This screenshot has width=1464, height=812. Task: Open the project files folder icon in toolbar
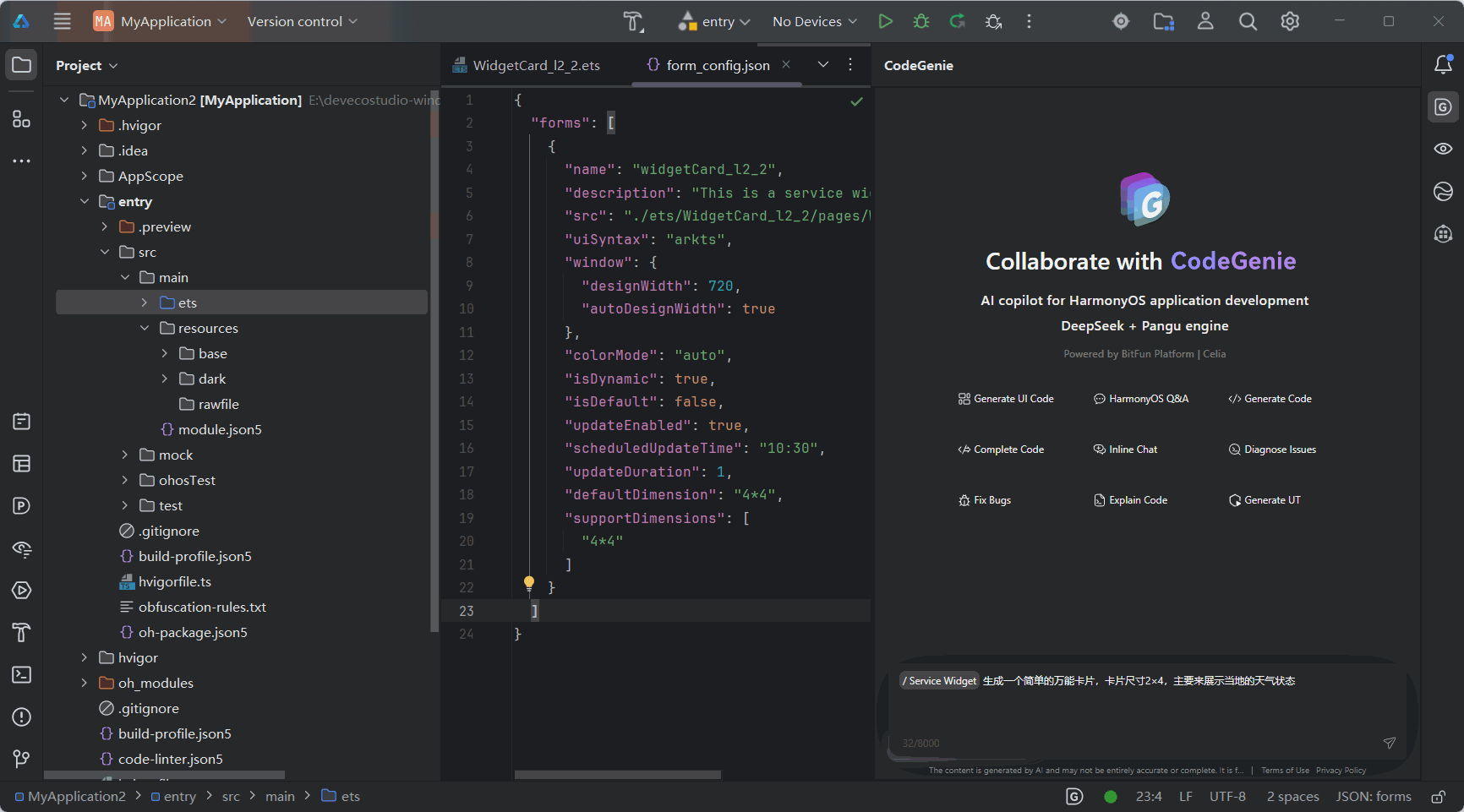point(1164,21)
